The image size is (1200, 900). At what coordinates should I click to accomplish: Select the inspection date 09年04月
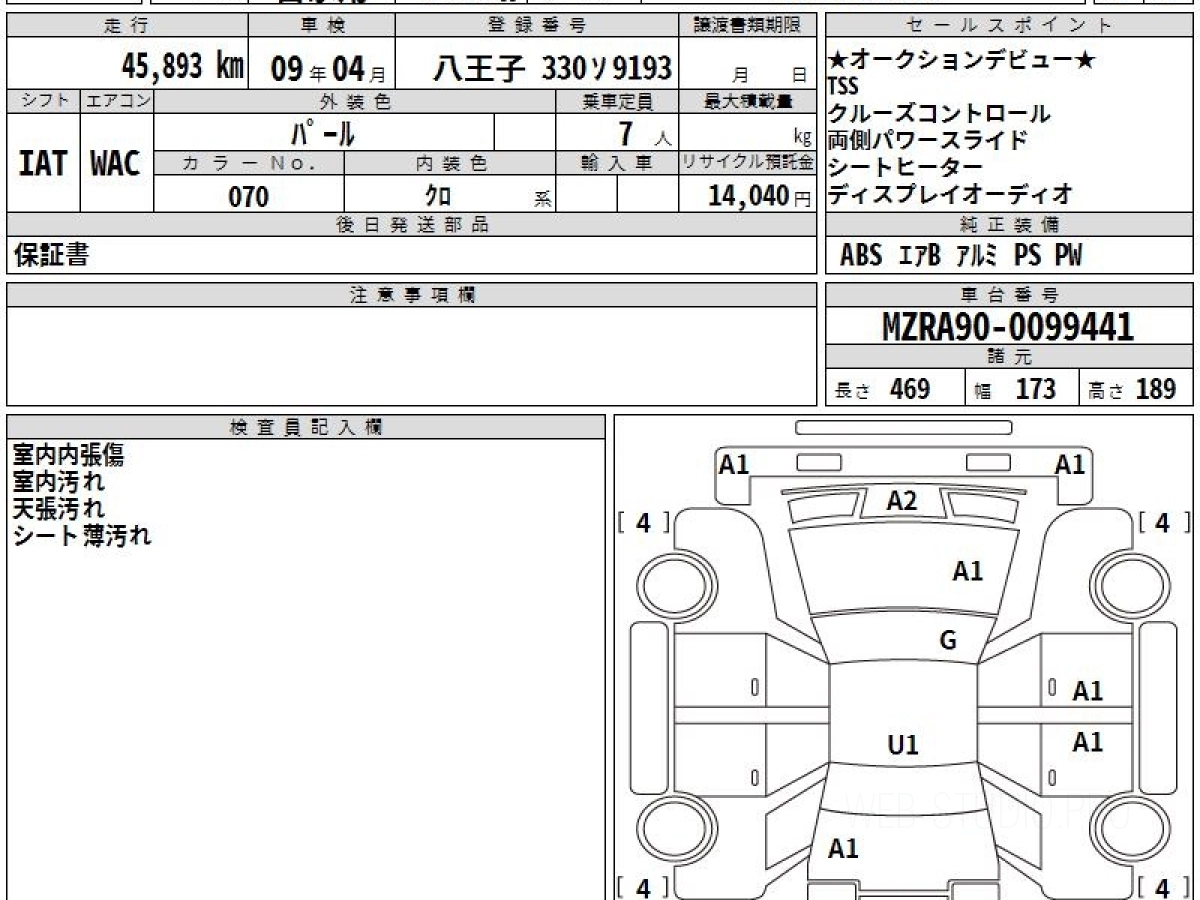(x=328, y=68)
